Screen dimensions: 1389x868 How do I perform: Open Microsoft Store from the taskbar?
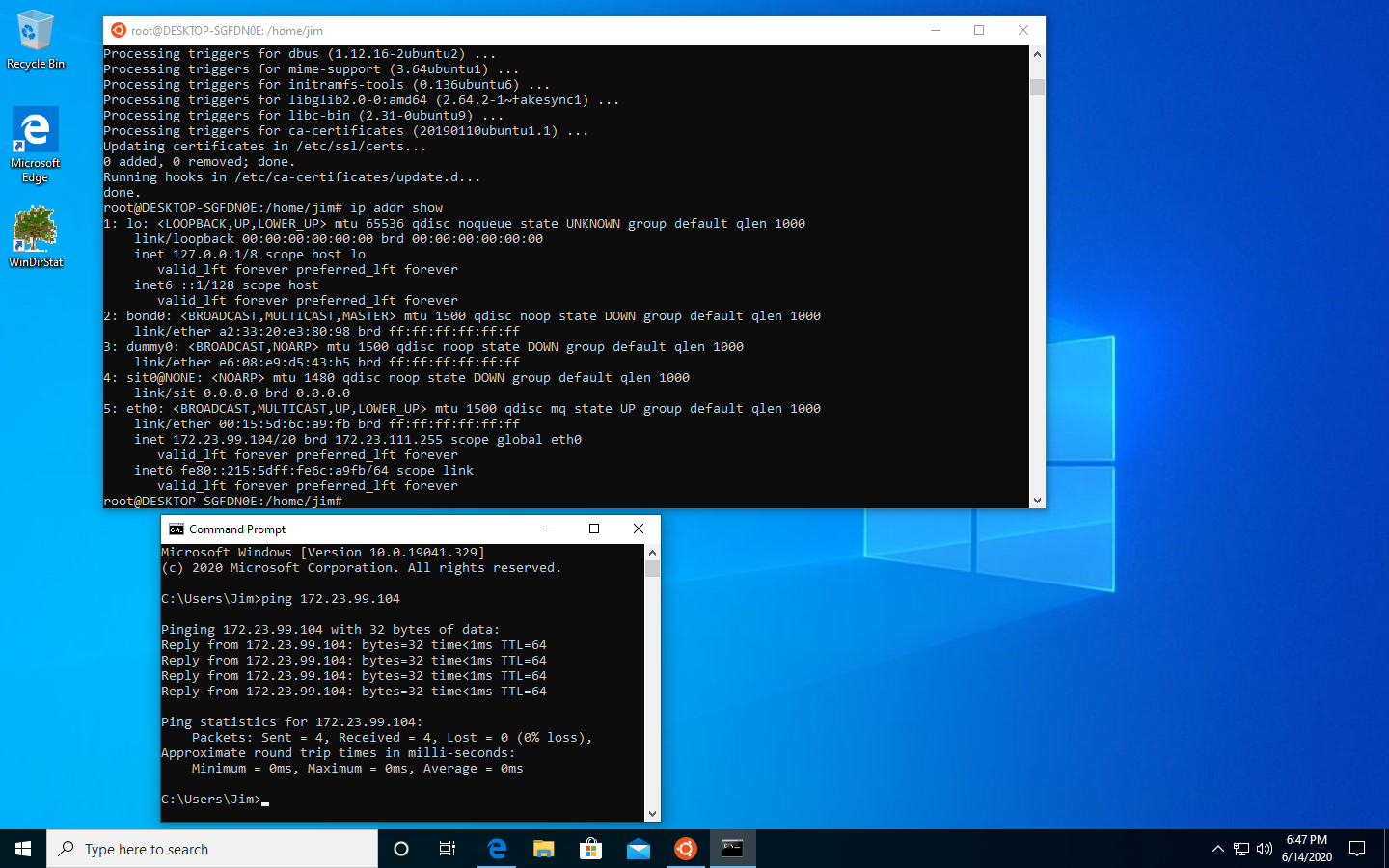pos(590,849)
